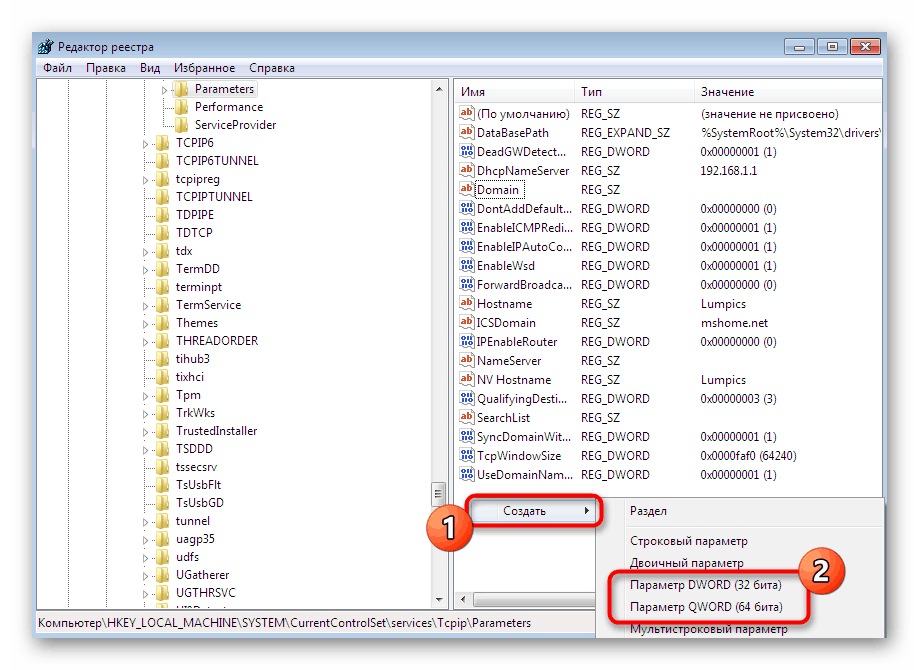Viewport: 919px width, 670px height.
Task: Click the EnableWsd DWORD icon
Action: [467, 265]
